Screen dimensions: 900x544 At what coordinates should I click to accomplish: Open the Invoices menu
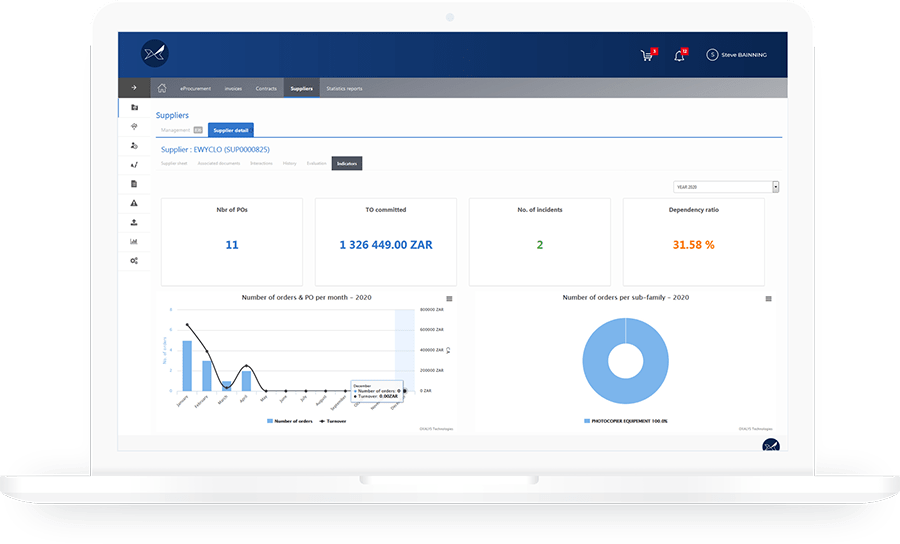233,88
